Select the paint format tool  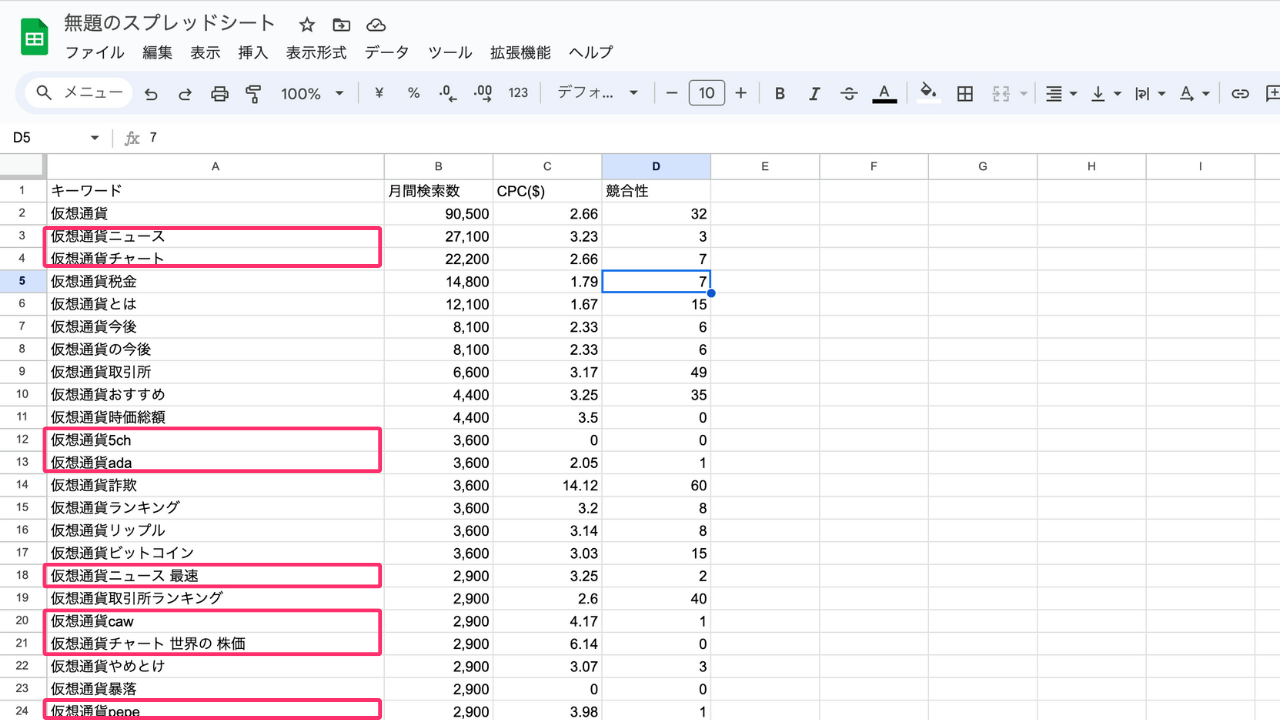coord(253,93)
